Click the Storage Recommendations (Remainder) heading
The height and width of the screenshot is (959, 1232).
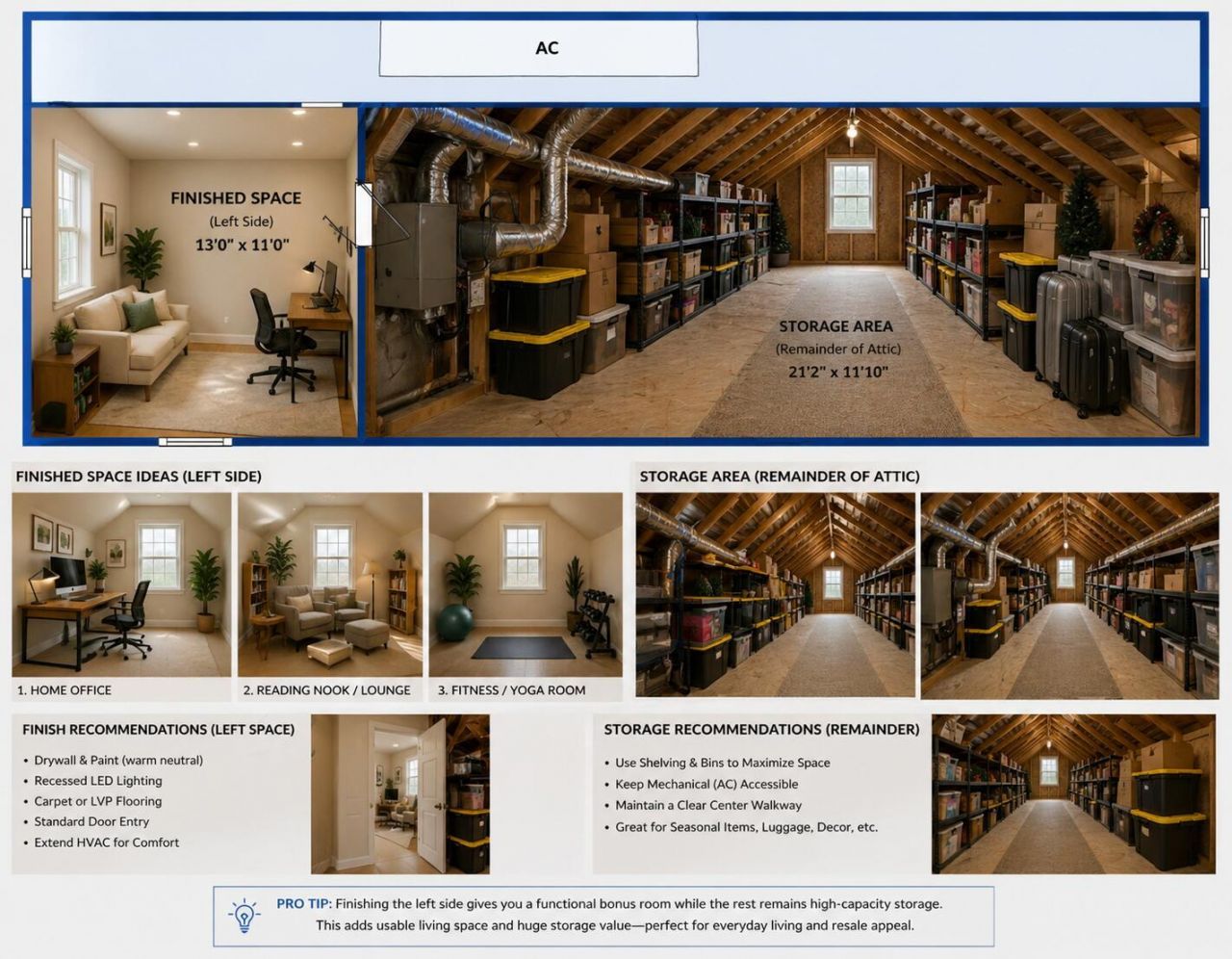point(761,730)
